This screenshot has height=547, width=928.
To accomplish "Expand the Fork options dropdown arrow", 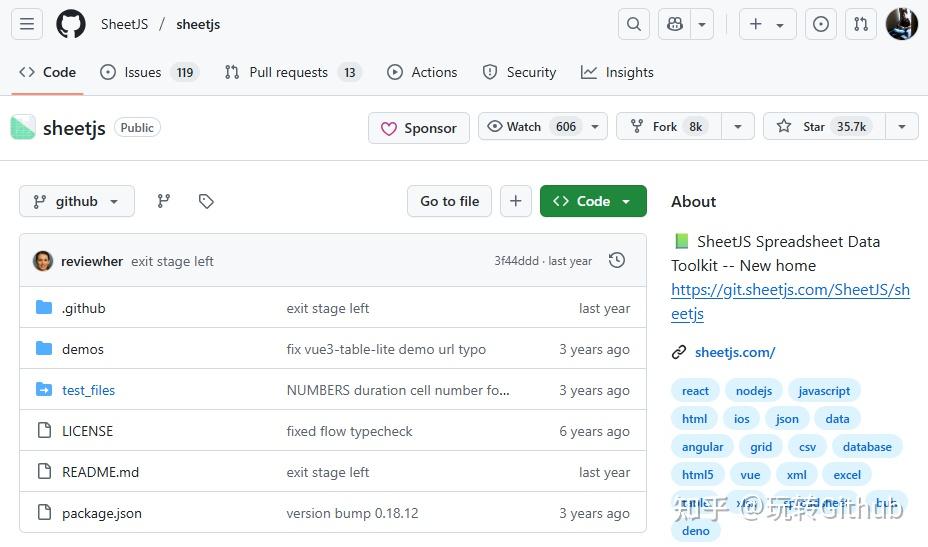I will click(x=738, y=127).
